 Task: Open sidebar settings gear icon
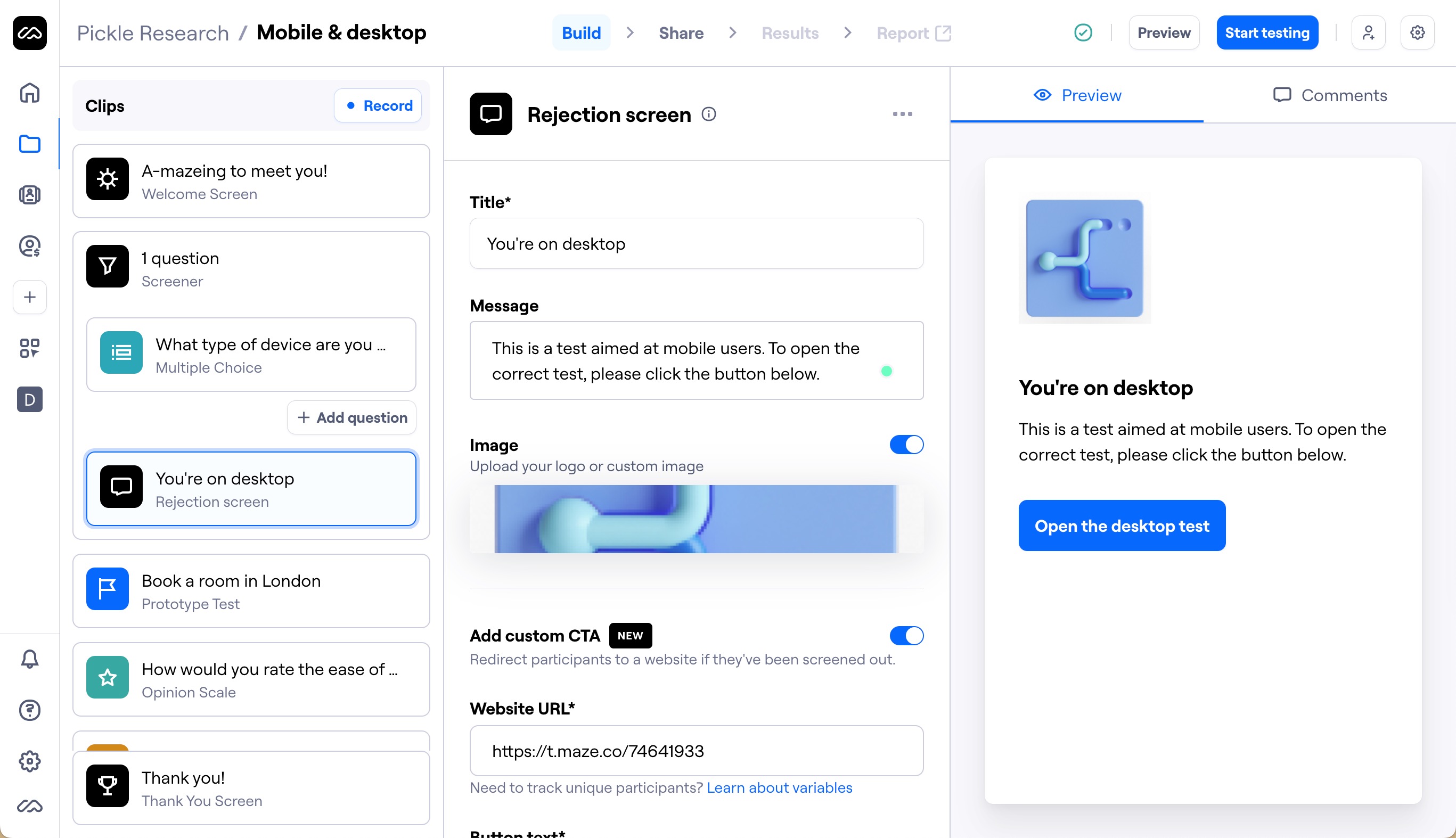tap(29, 761)
